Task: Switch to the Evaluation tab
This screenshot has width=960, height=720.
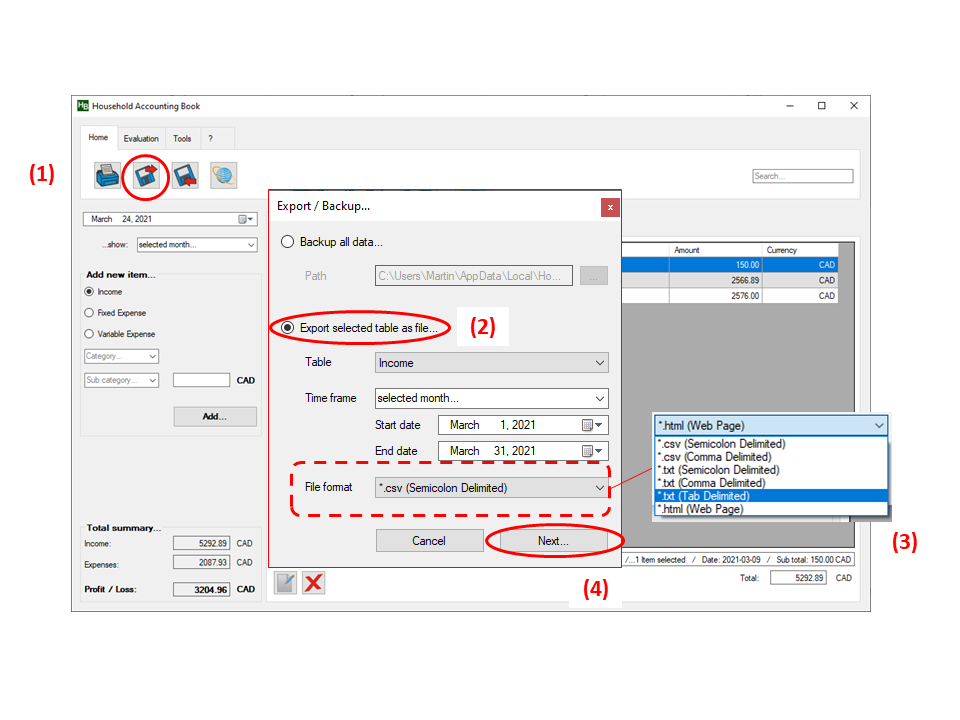Action: pos(141,139)
